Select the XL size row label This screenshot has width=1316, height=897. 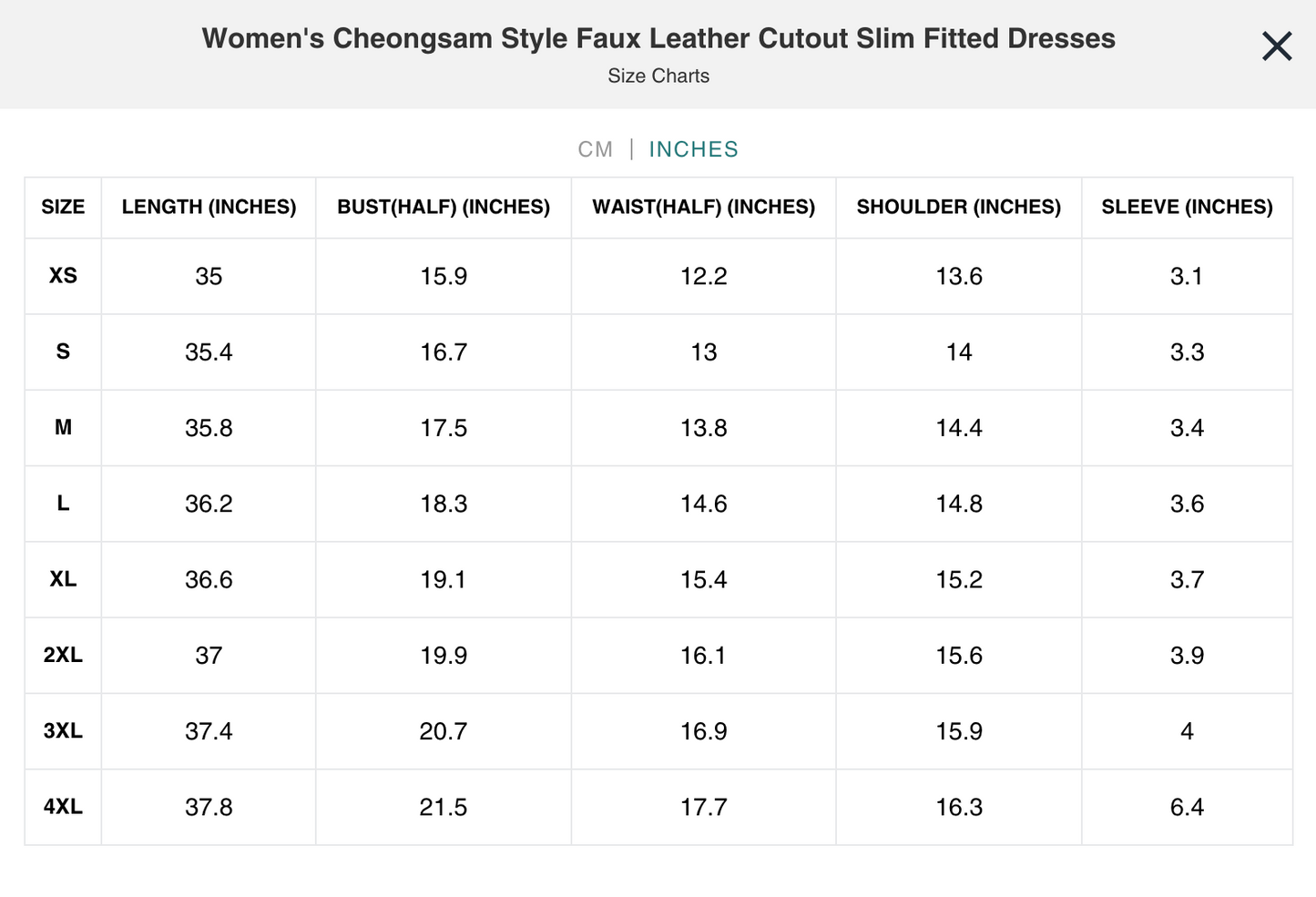coord(62,579)
